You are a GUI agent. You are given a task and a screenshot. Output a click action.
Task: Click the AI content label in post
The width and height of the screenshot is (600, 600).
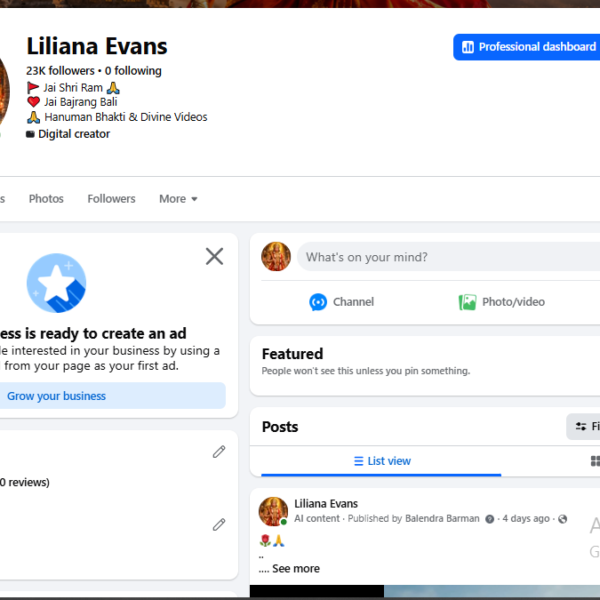[317, 518]
